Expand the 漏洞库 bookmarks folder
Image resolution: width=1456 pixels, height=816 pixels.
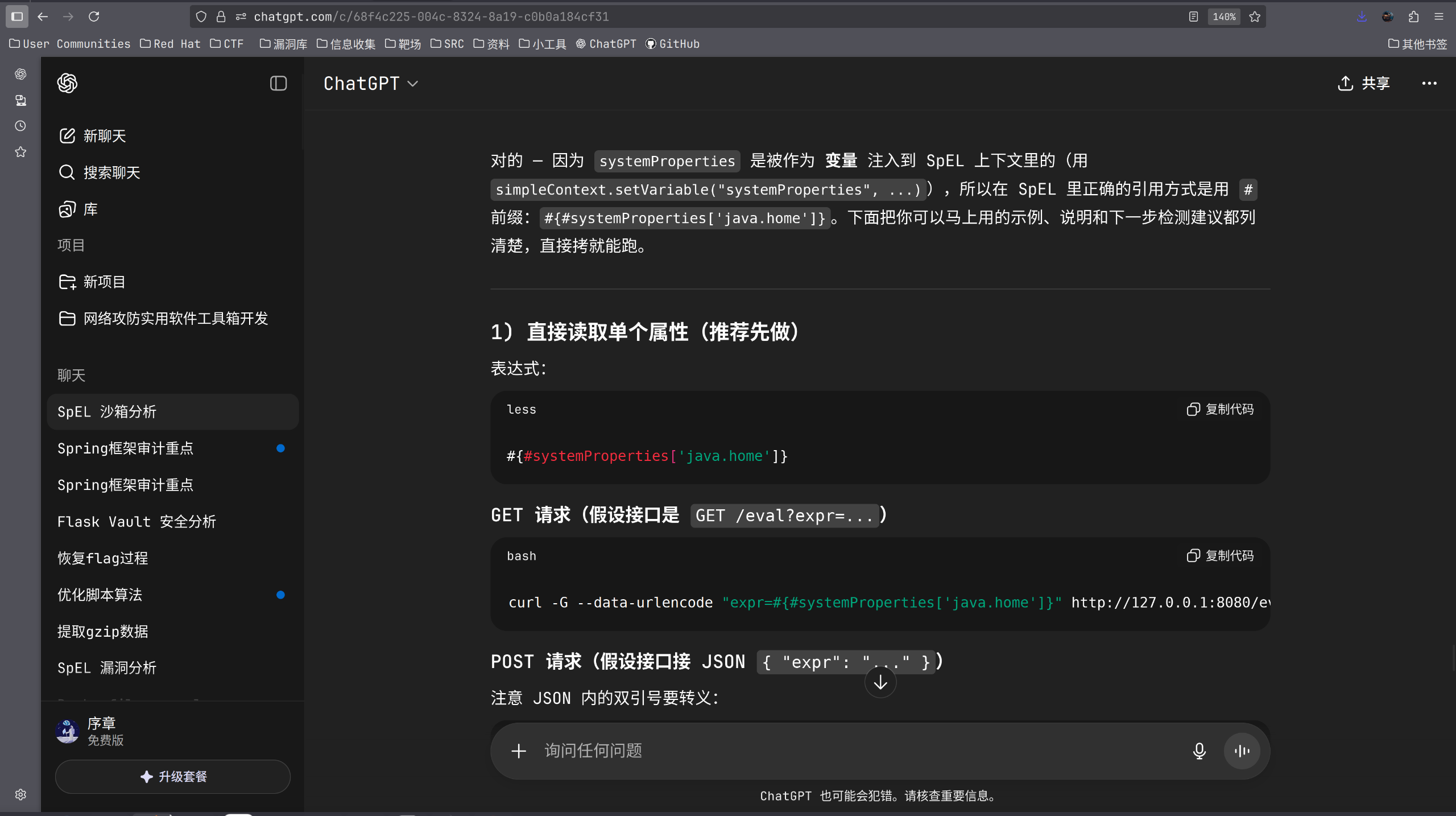tap(283, 44)
